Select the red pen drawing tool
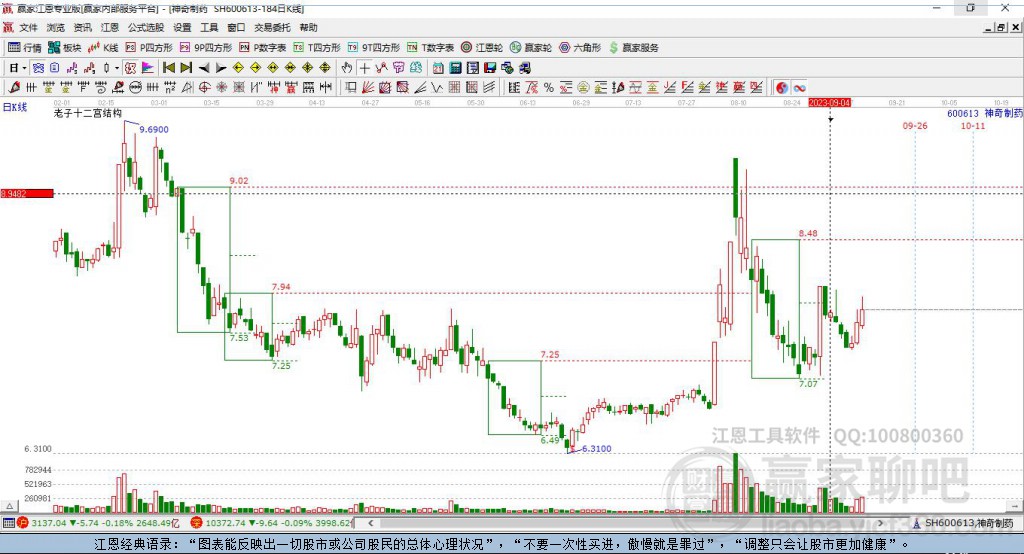Image resolution: width=1024 pixels, height=554 pixels. (14, 88)
